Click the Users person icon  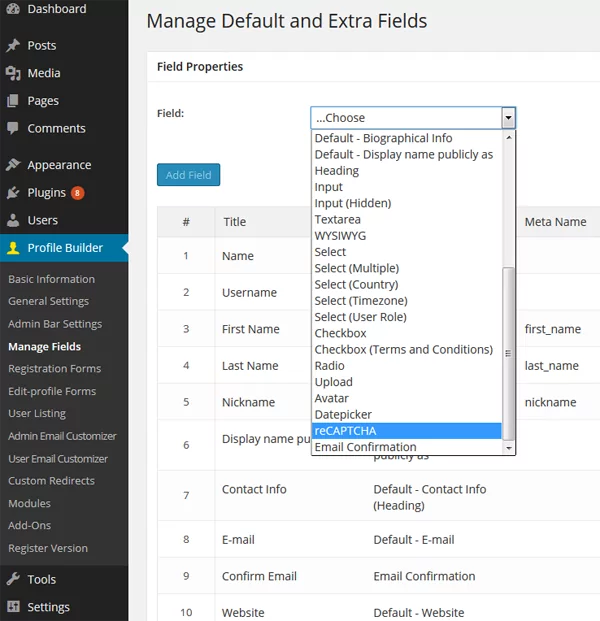[13, 220]
